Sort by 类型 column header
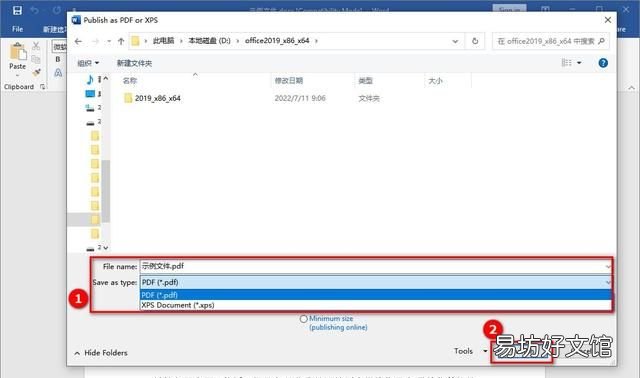640x378 pixels. click(365, 81)
